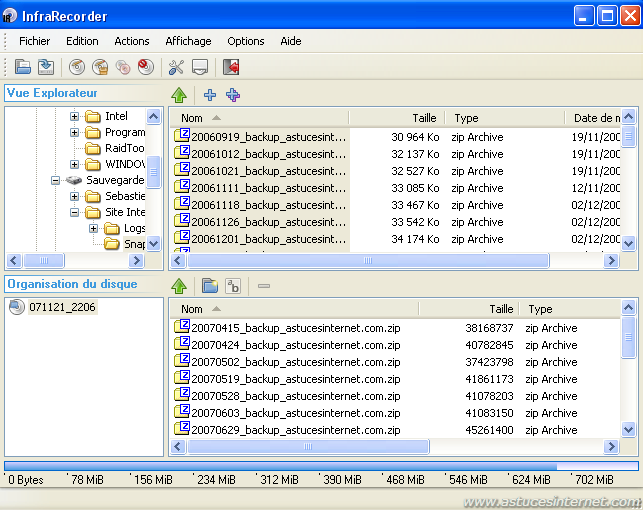This screenshot has height=510, width=643.
Task: Expand the Intel folder node
Action: (74, 116)
